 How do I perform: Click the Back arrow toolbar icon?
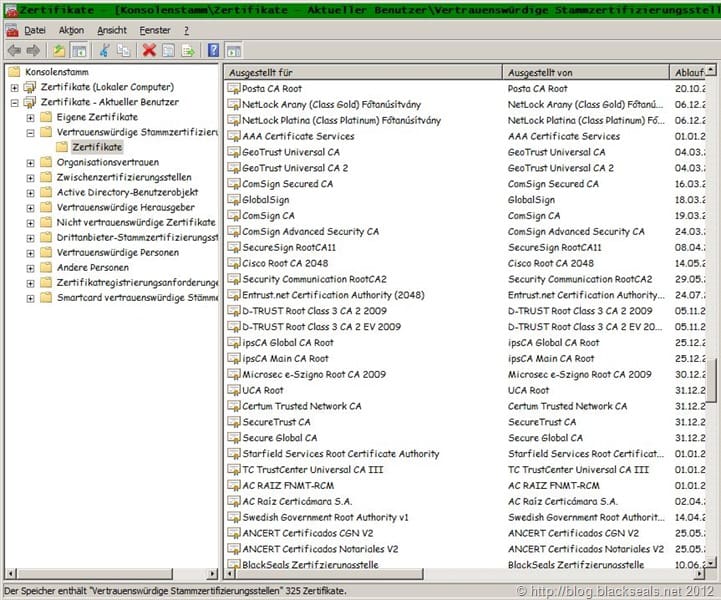[x=14, y=51]
